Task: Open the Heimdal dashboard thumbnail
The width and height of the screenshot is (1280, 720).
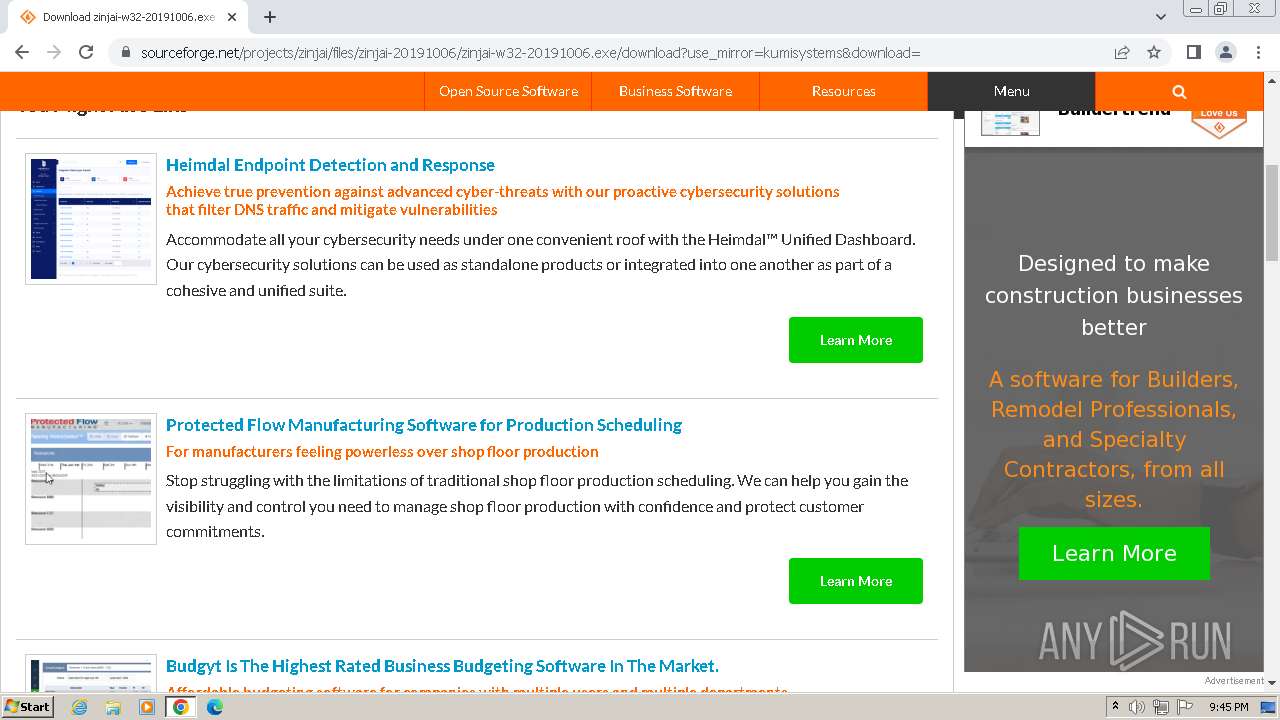Action: 91,219
